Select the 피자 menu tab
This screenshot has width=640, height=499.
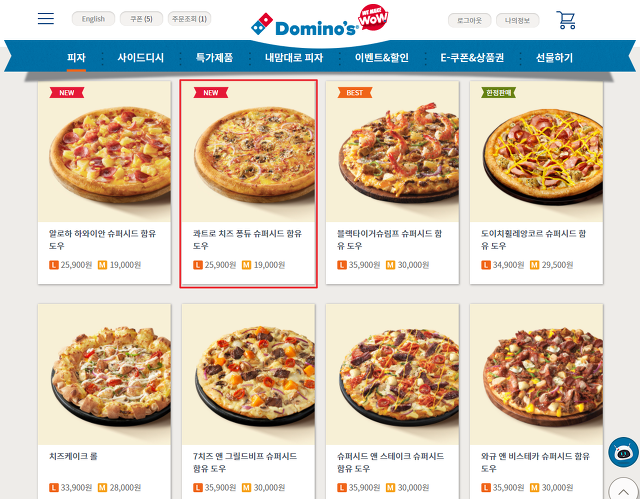76,58
